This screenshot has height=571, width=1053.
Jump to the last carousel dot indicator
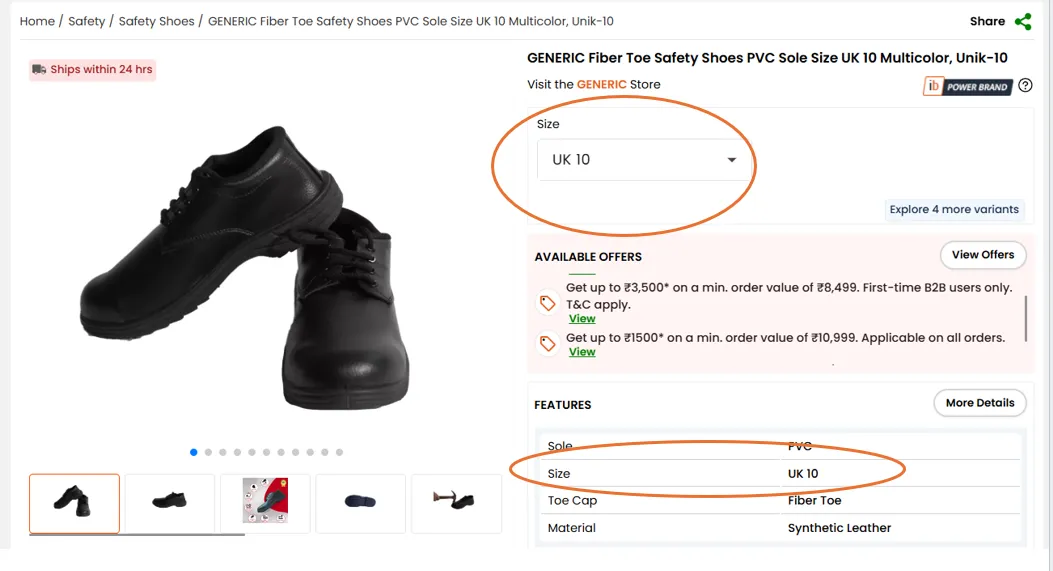(x=339, y=452)
